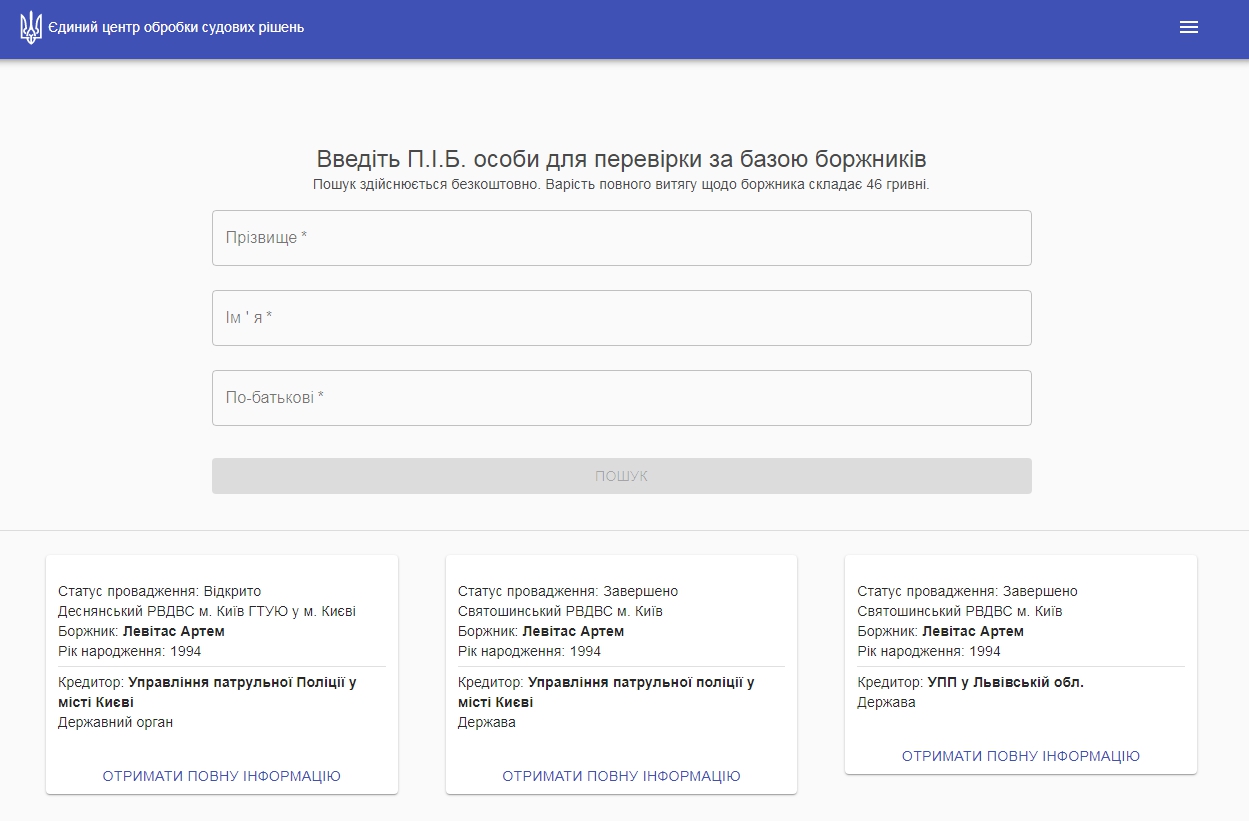The width and height of the screenshot is (1249, 821).
Task: Select the status line reading Відкрито
Action: pos(159,591)
